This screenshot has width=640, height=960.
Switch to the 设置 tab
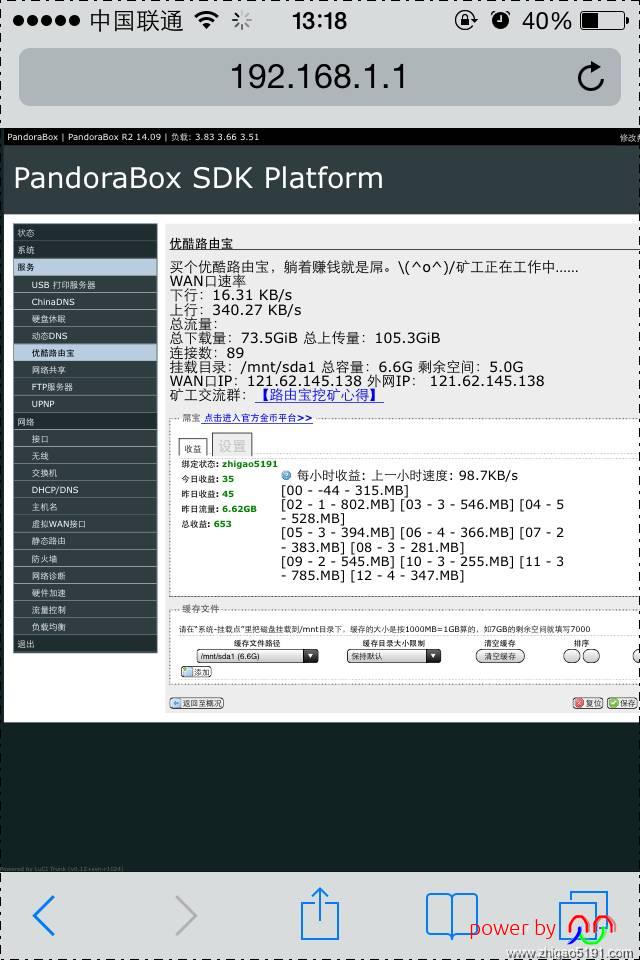coord(232,444)
